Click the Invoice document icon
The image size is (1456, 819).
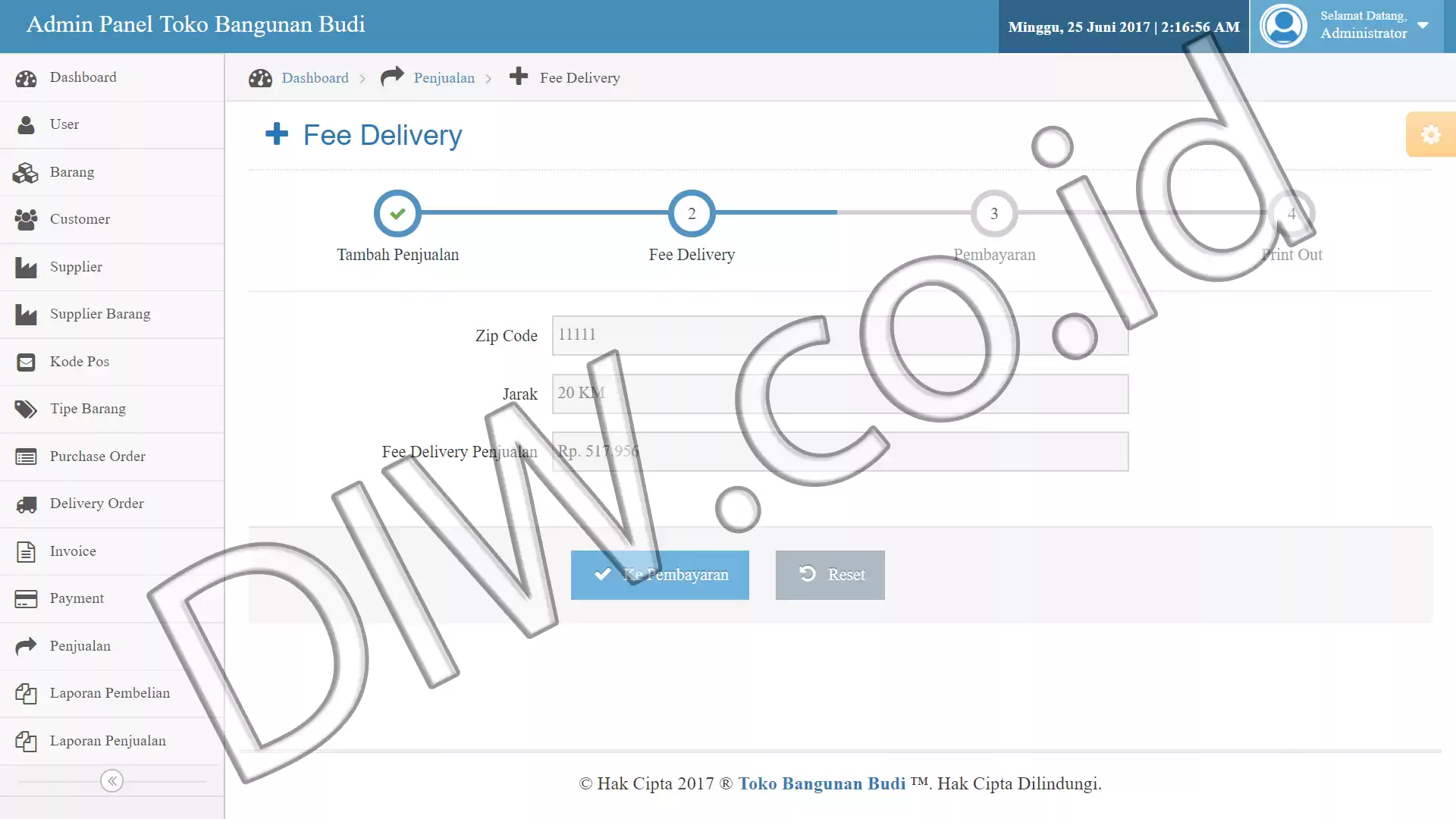[26, 552]
